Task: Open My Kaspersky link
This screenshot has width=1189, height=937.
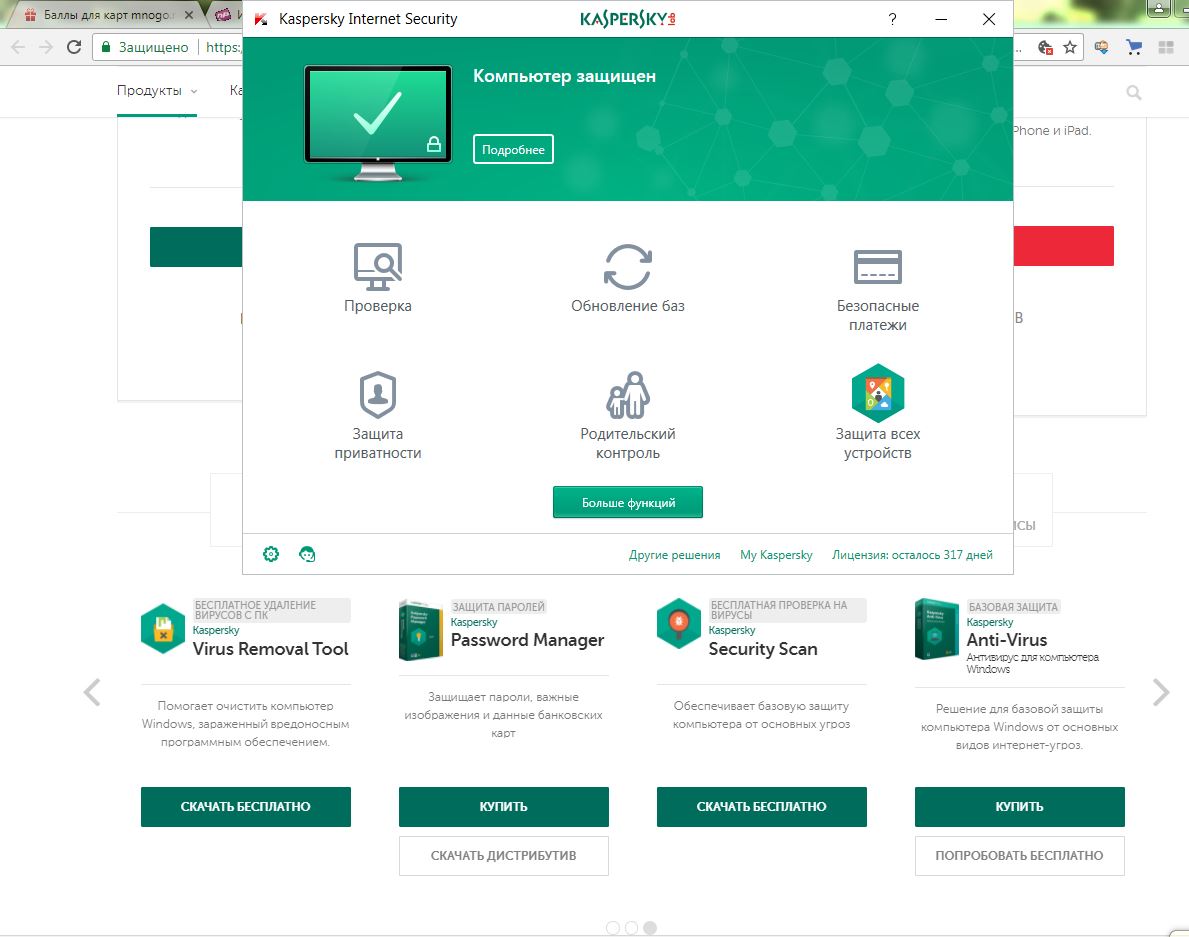Action: (x=776, y=555)
